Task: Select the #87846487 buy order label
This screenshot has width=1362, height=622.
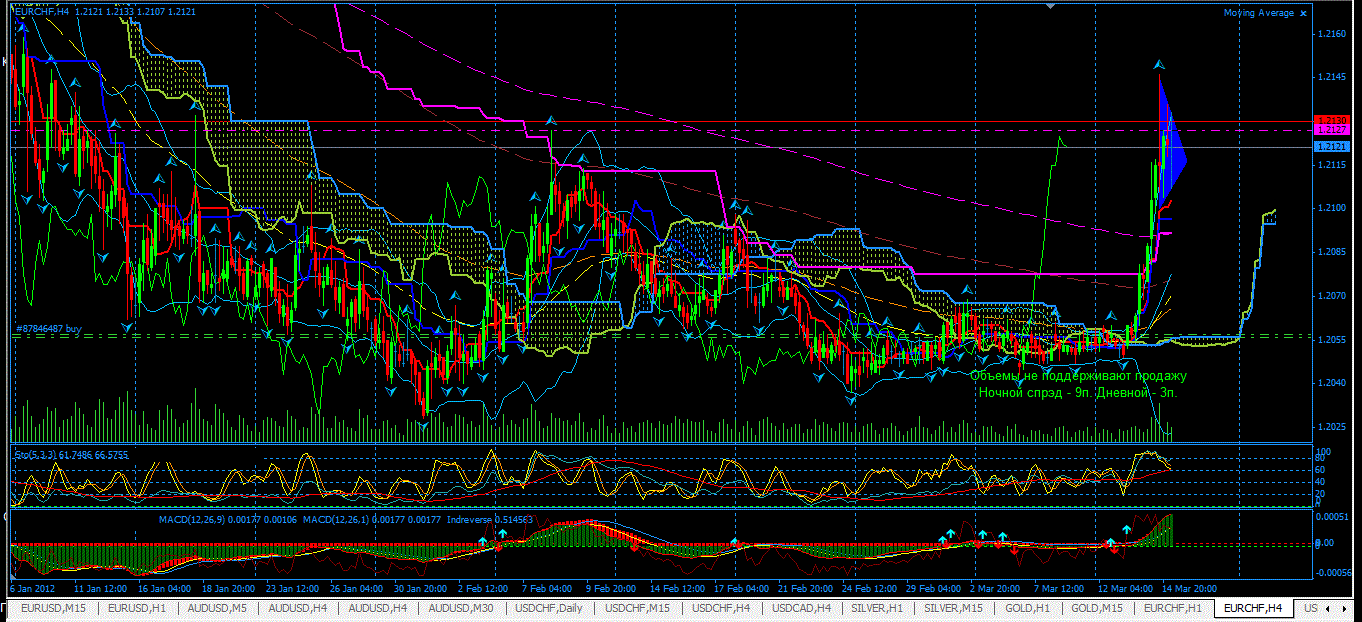Action: pos(49,328)
